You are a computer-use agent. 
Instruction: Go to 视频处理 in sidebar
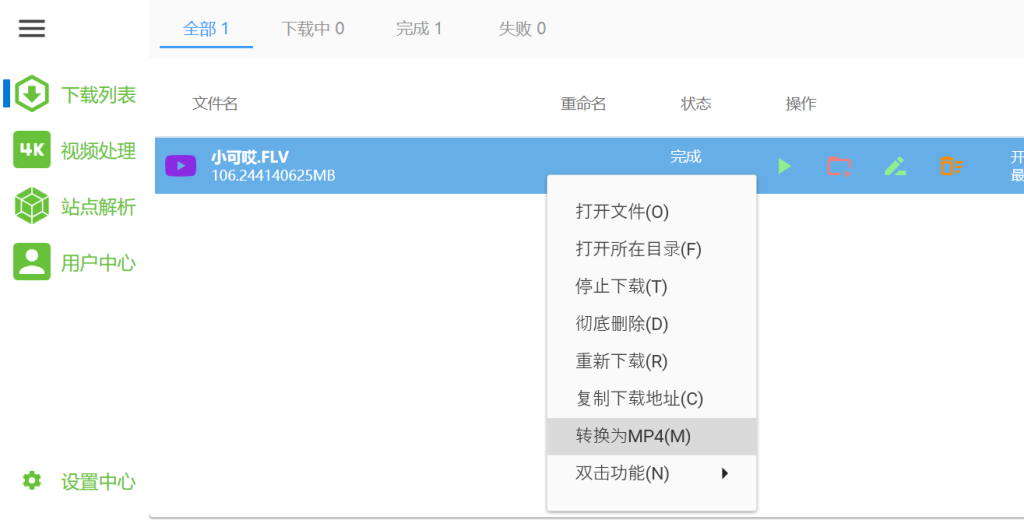pos(99,151)
